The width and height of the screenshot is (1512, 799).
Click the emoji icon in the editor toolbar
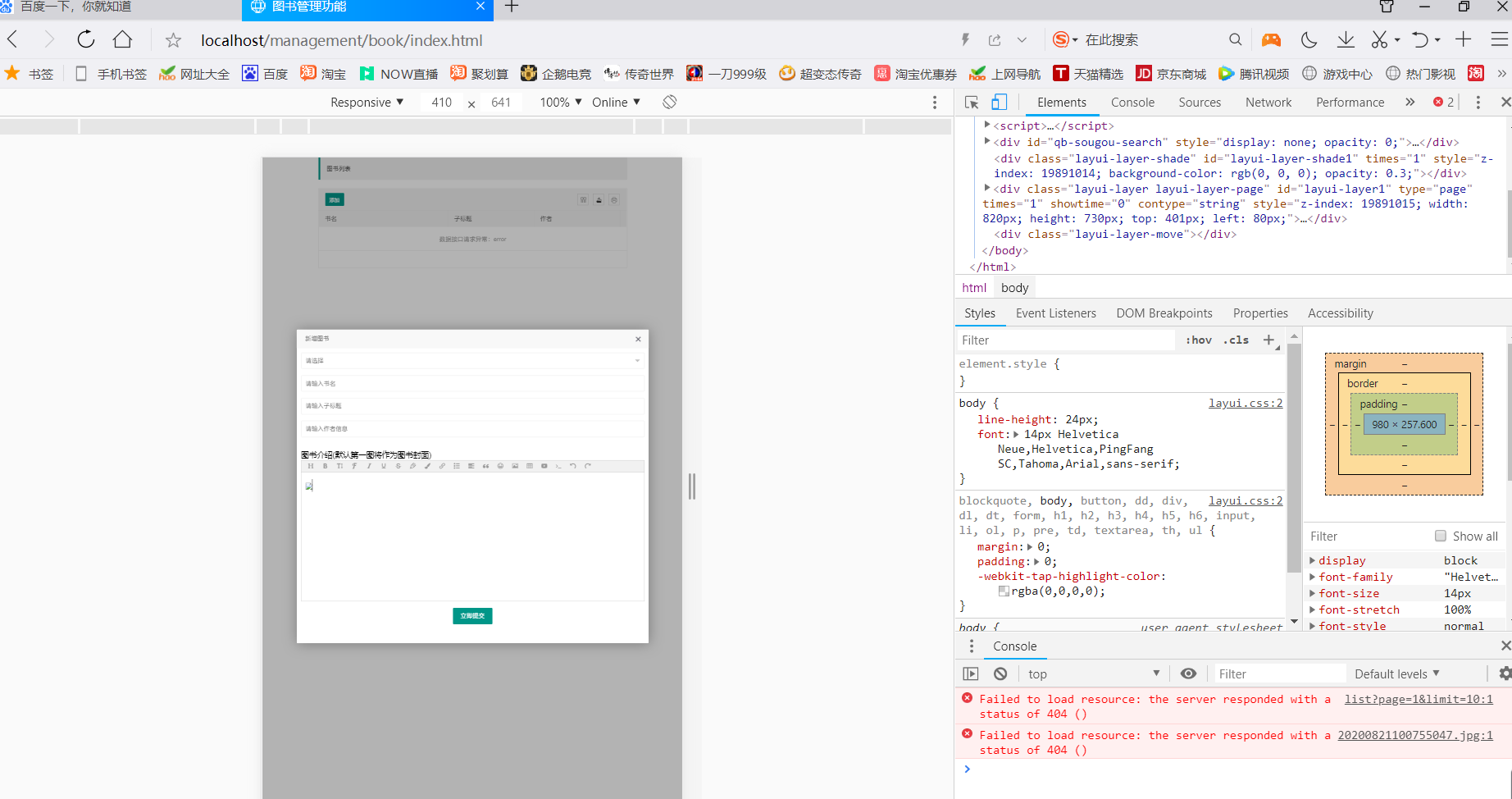tap(500, 466)
